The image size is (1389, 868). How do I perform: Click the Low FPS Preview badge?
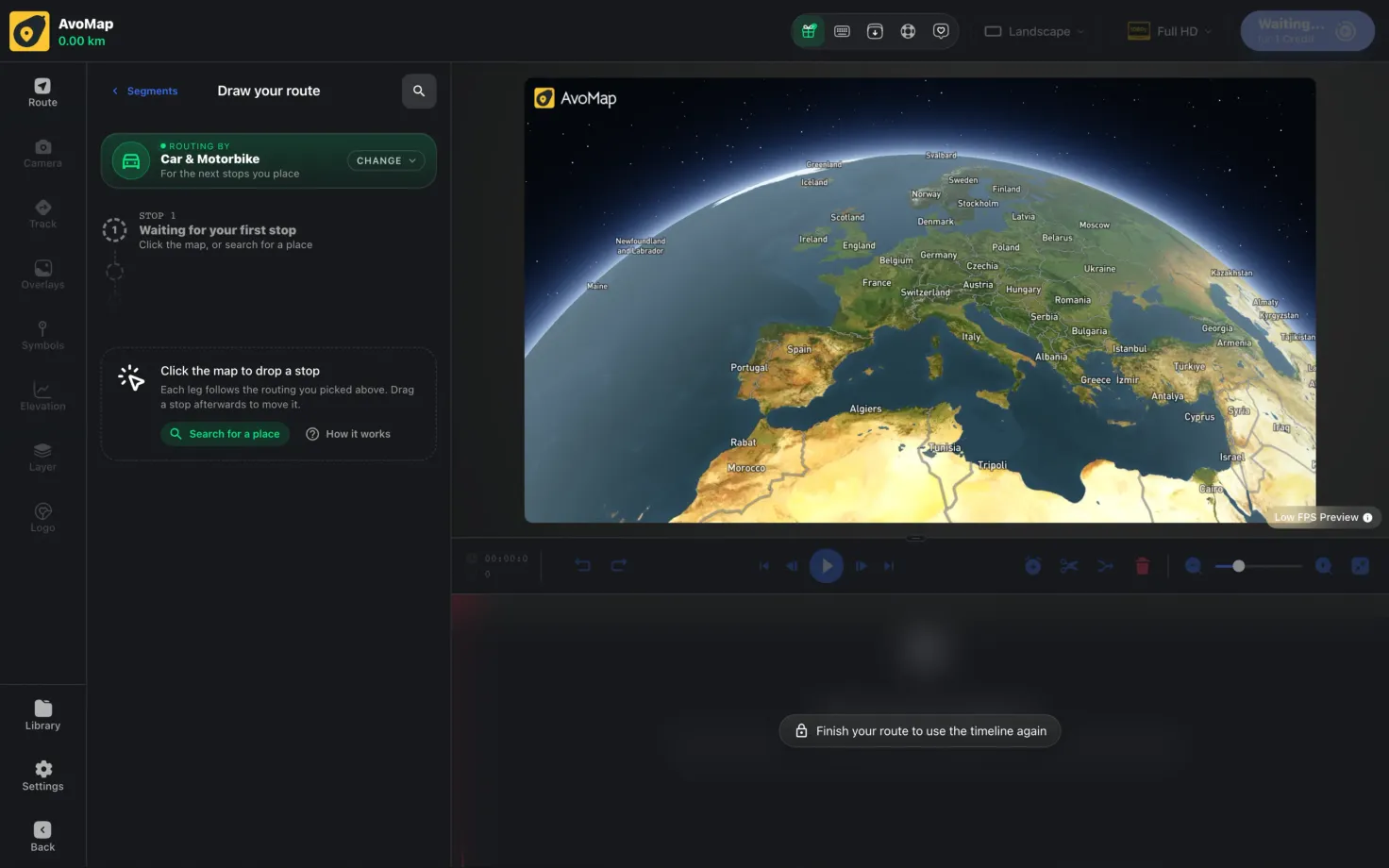1323,517
